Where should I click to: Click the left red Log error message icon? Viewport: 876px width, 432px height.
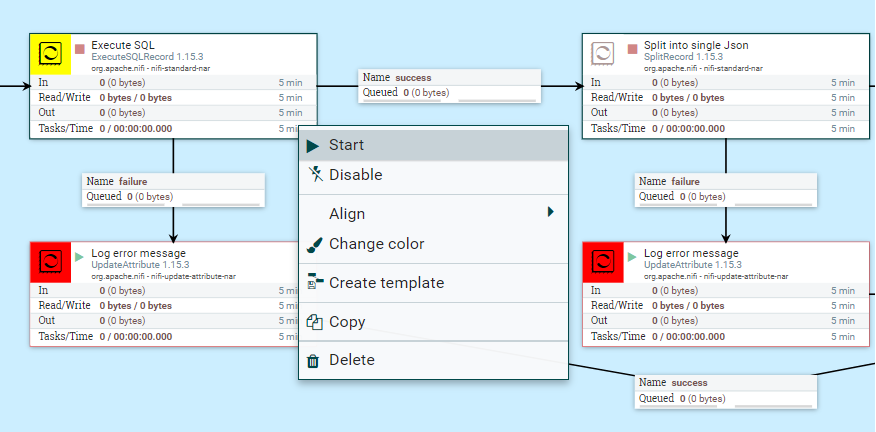(x=50, y=262)
